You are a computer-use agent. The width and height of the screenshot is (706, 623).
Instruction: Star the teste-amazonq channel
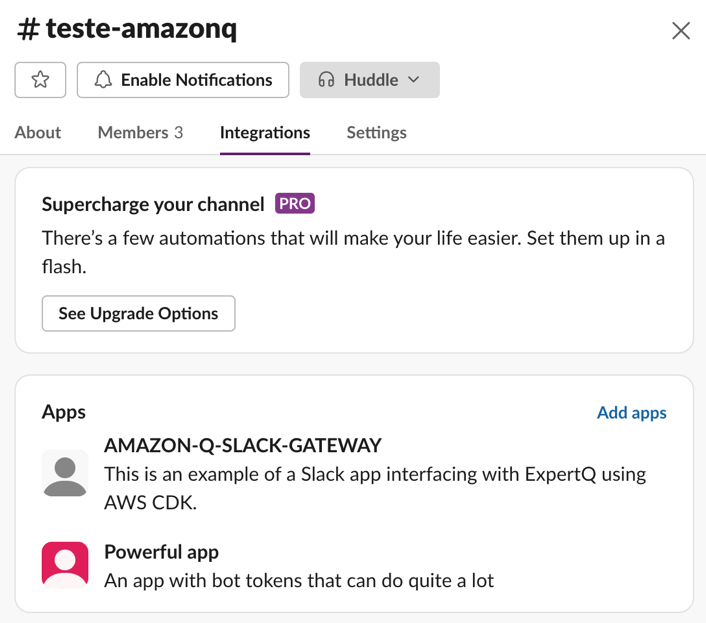(40, 80)
